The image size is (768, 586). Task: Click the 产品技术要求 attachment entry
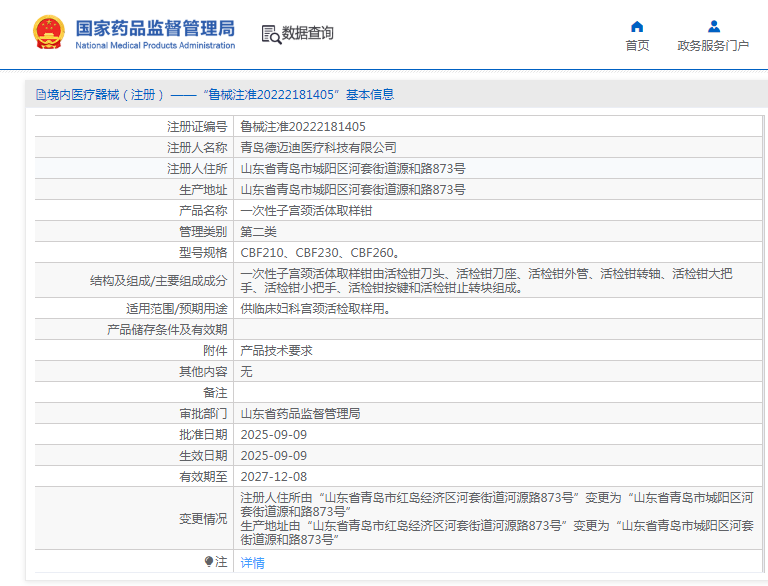(x=277, y=351)
